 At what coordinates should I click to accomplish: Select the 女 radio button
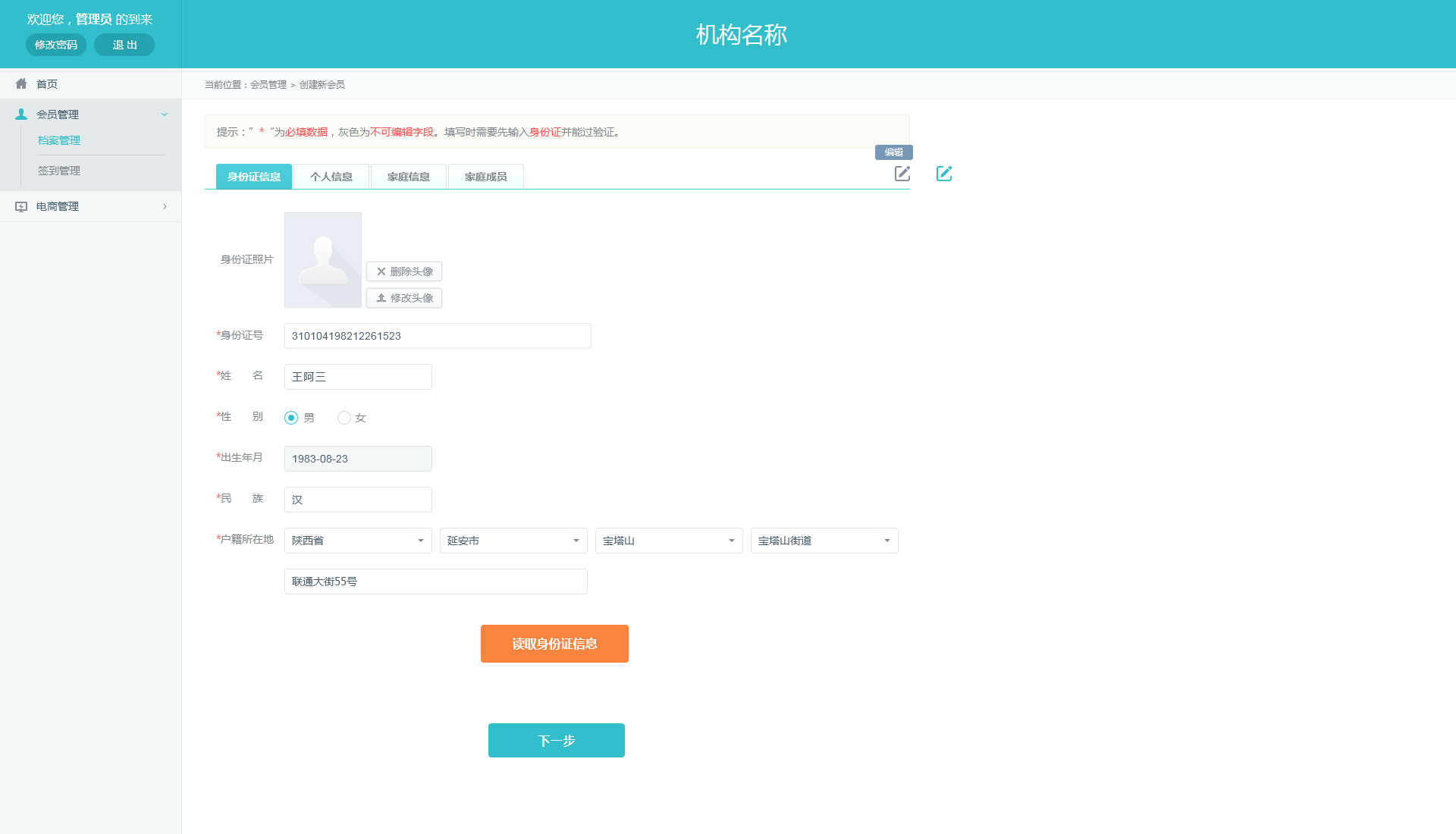click(x=344, y=418)
